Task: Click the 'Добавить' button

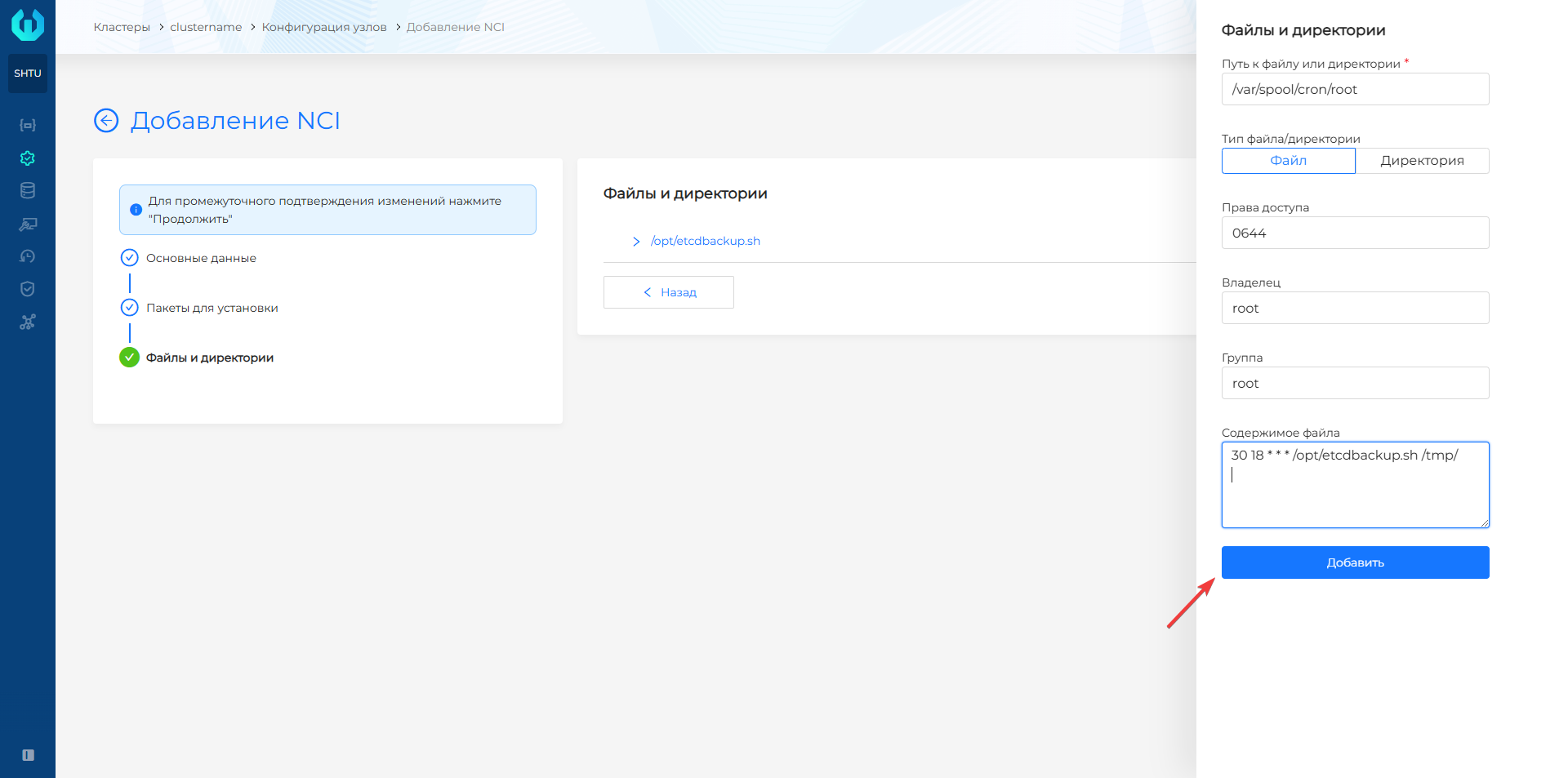Action: pyautogui.click(x=1356, y=562)
